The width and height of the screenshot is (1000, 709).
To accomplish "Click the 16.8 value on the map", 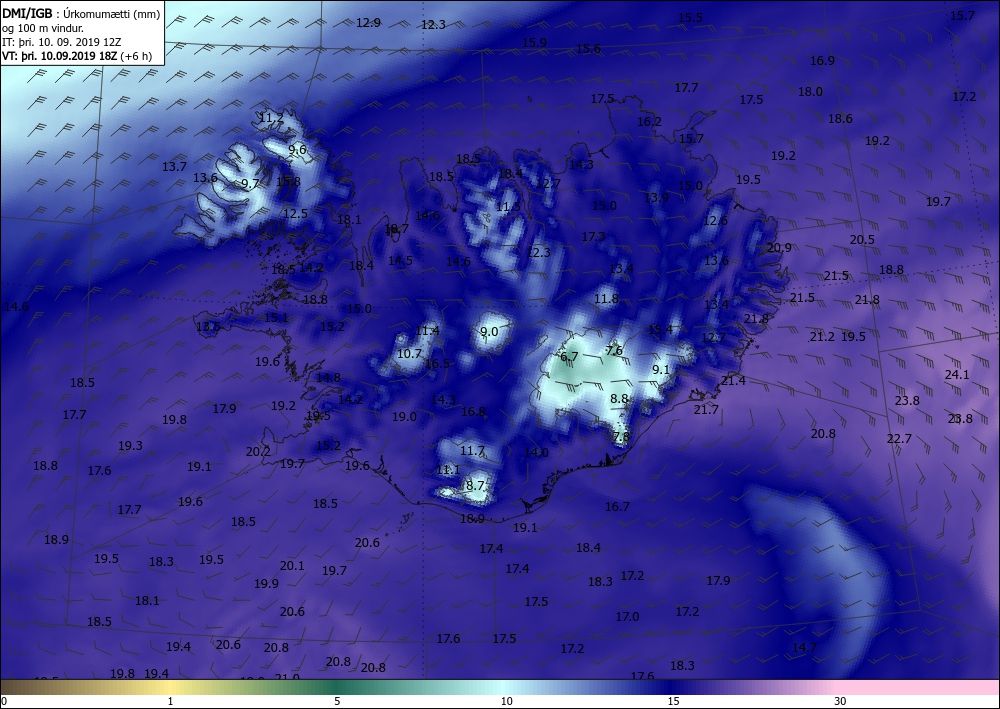I will pos(473,412).
